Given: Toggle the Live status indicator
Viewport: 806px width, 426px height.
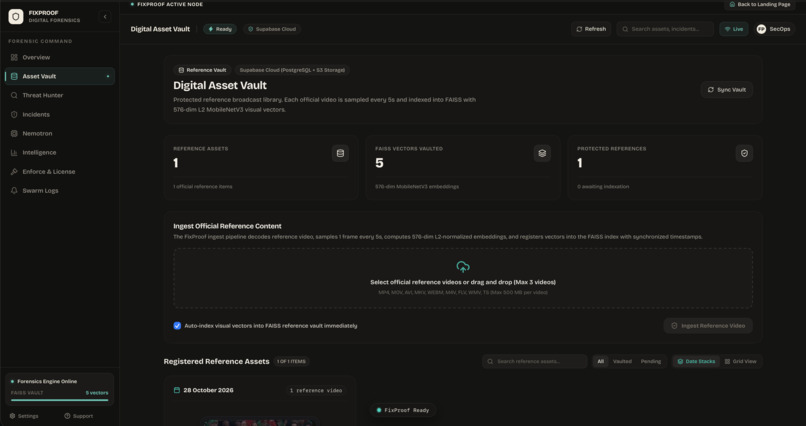Looking at the screenshot, I should (734, 29).
